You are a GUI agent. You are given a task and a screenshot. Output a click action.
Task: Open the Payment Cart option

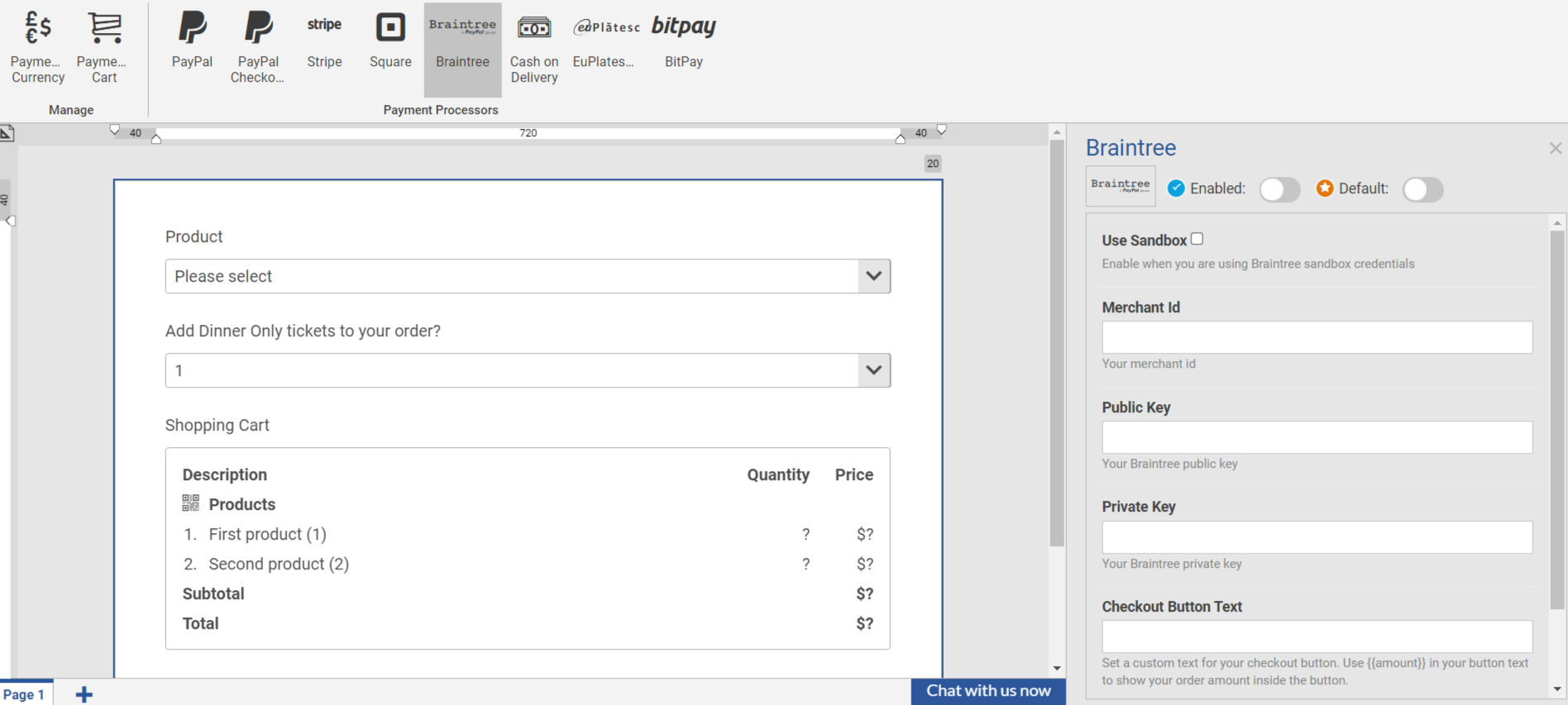pos(104,48)
